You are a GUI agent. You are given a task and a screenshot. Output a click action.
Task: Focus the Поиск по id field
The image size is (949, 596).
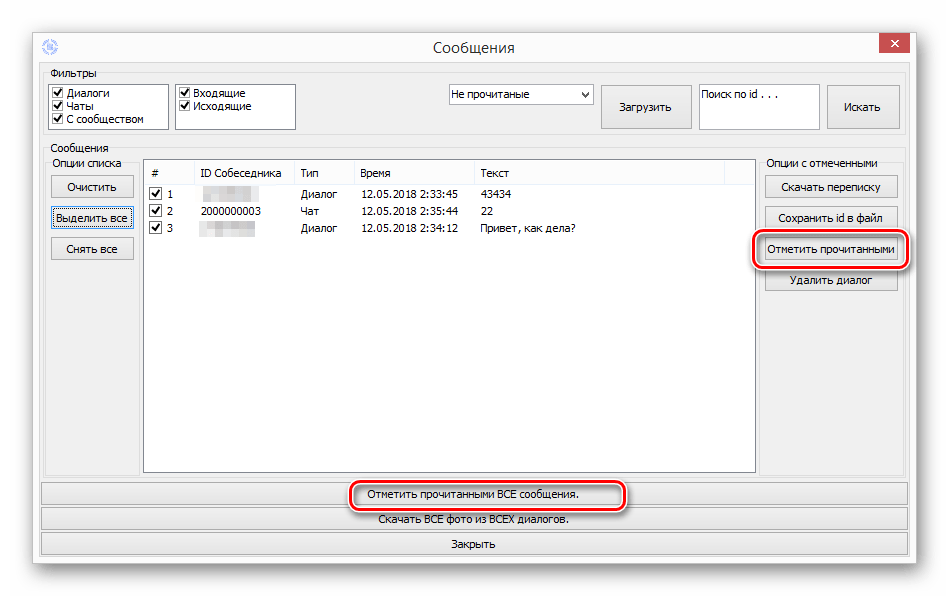tap(759, 106)
